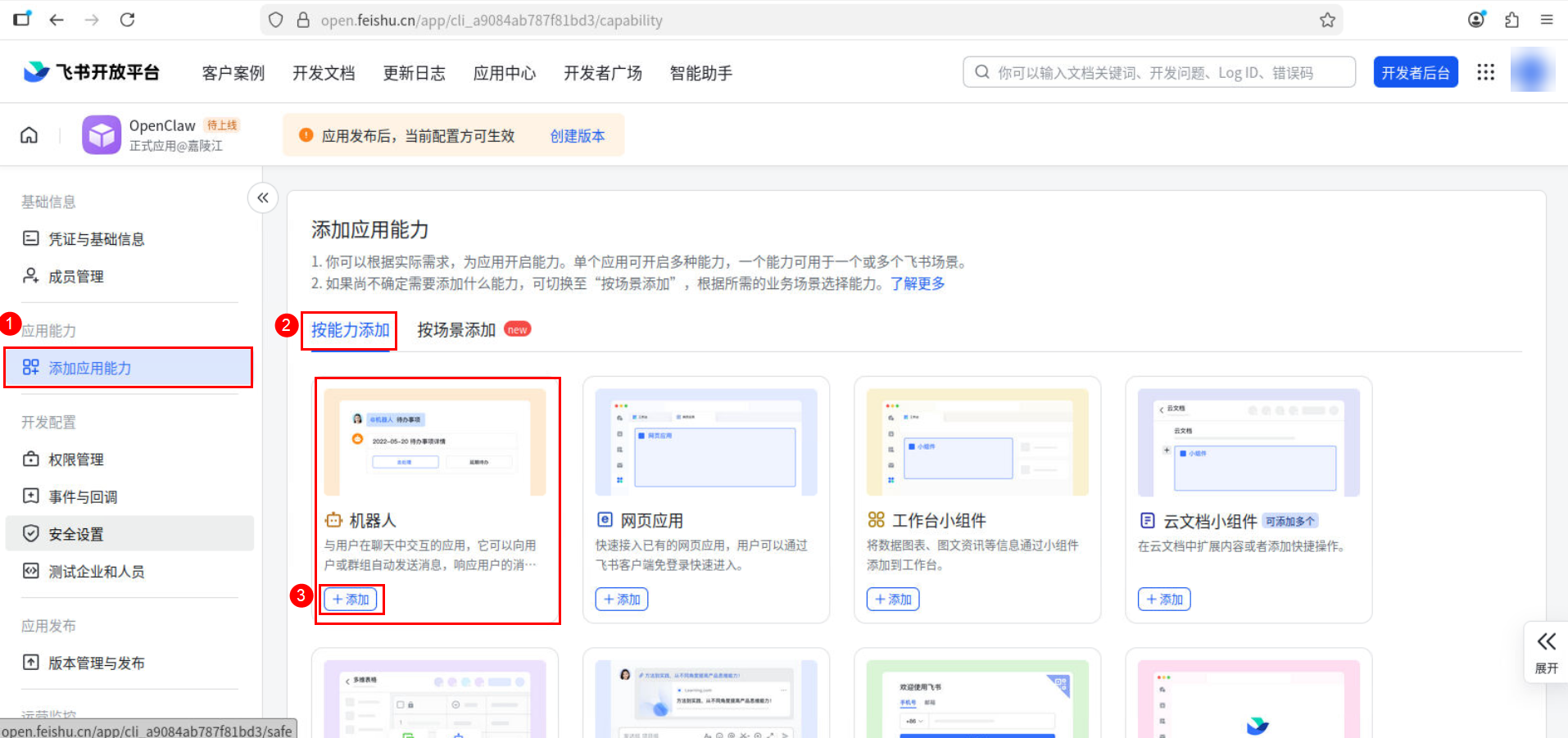Click the 工作台小组件 grid icon
Image resolution: width=1568 pixels, height=738 pixels.
[x=876, y=520]
